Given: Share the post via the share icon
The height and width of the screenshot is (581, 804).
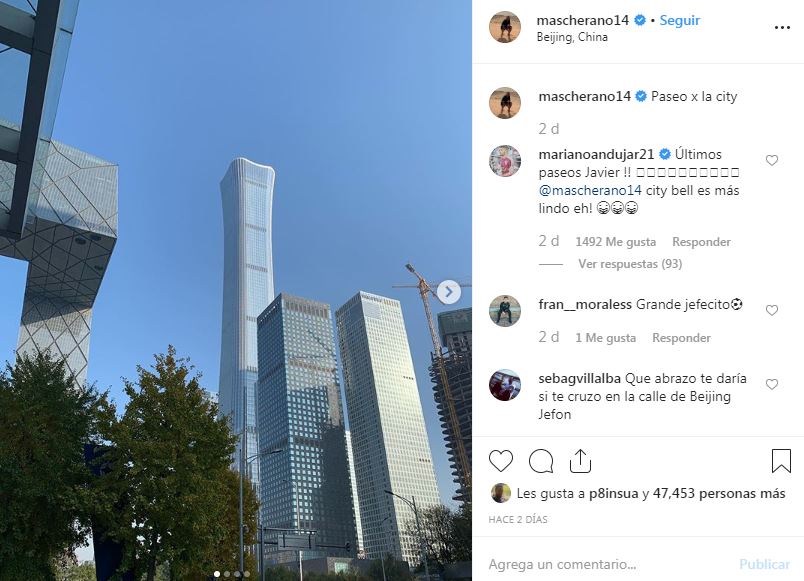Looking at the screenshot, I should point(580,460).
